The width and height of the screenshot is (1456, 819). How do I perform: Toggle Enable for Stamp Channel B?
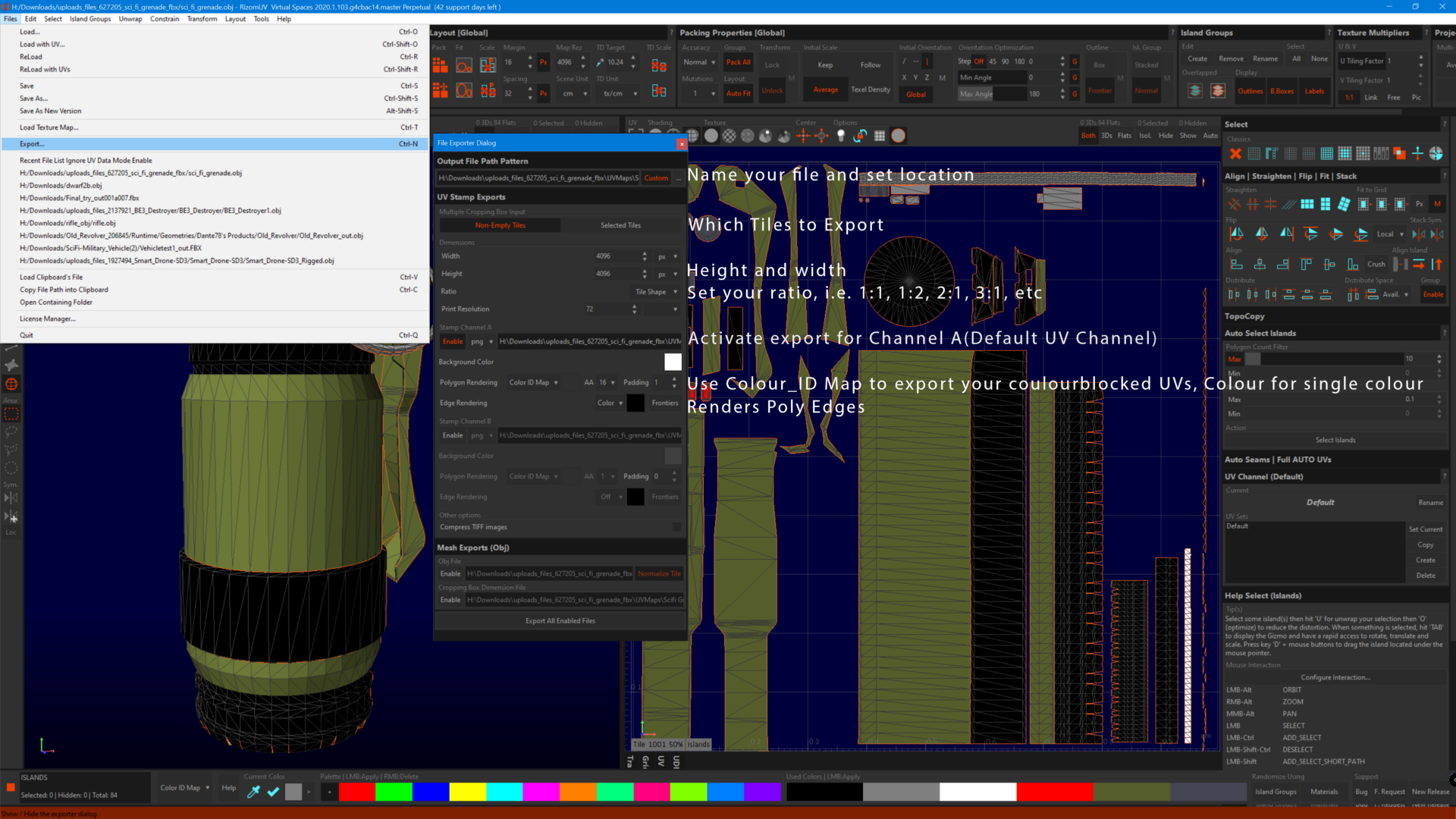coord(453,435)
